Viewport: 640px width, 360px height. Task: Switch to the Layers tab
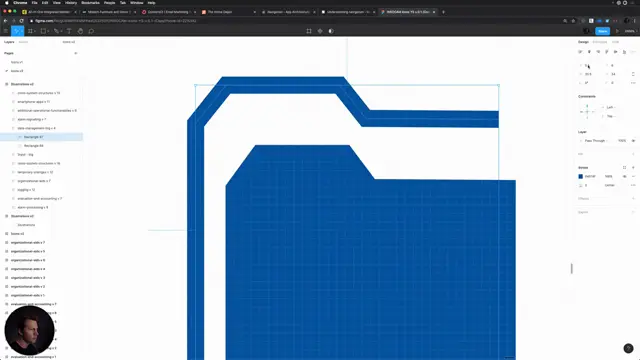(x=9, y=42)
